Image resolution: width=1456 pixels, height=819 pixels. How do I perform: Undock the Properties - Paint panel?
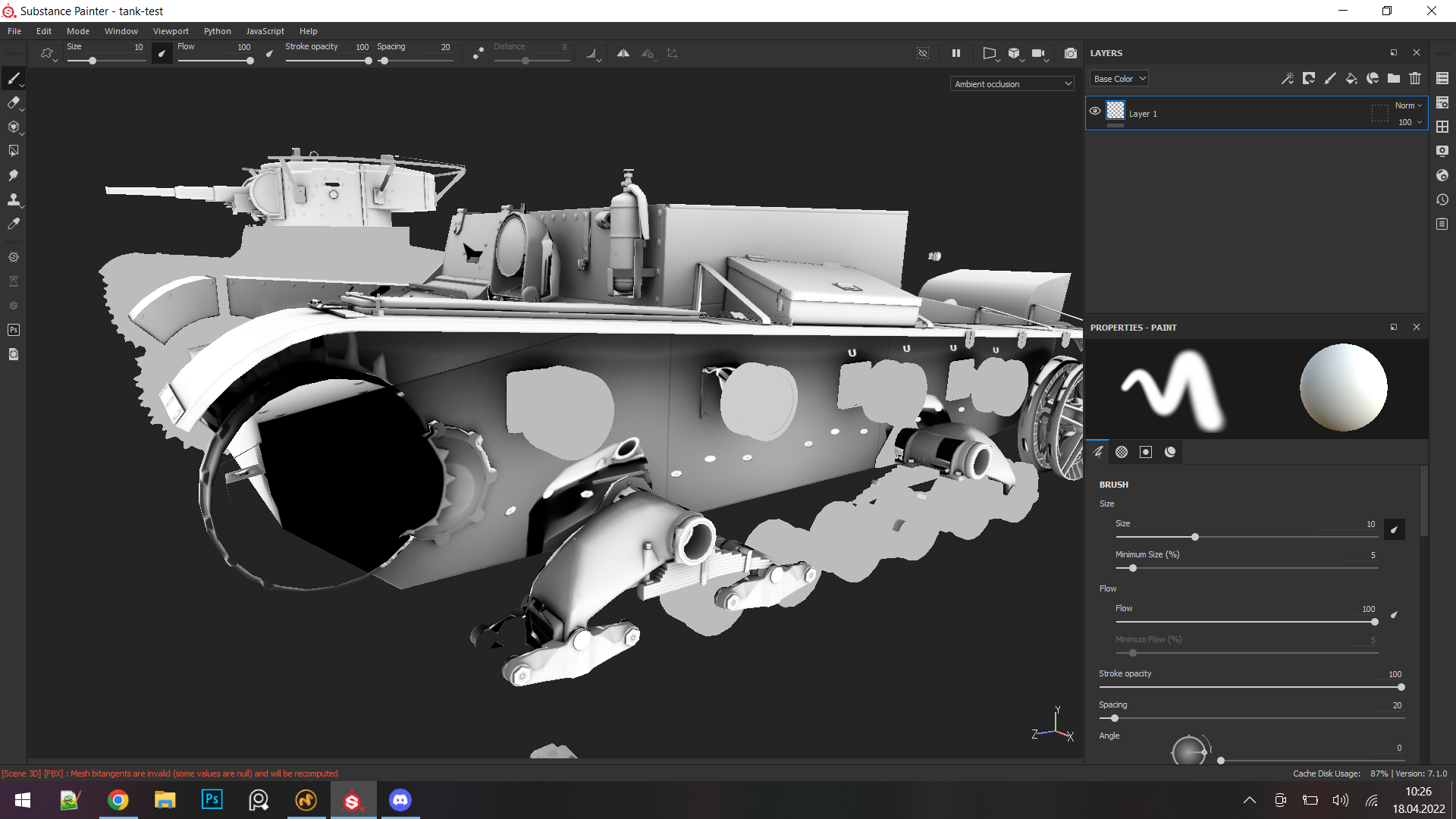point(1394,327)
